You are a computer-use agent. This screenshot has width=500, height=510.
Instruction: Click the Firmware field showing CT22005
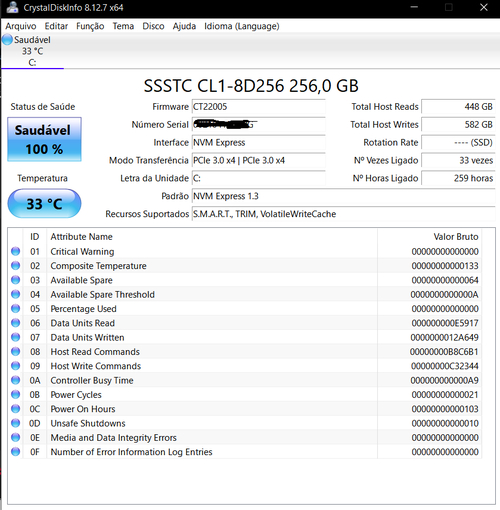tap(259, 107)
